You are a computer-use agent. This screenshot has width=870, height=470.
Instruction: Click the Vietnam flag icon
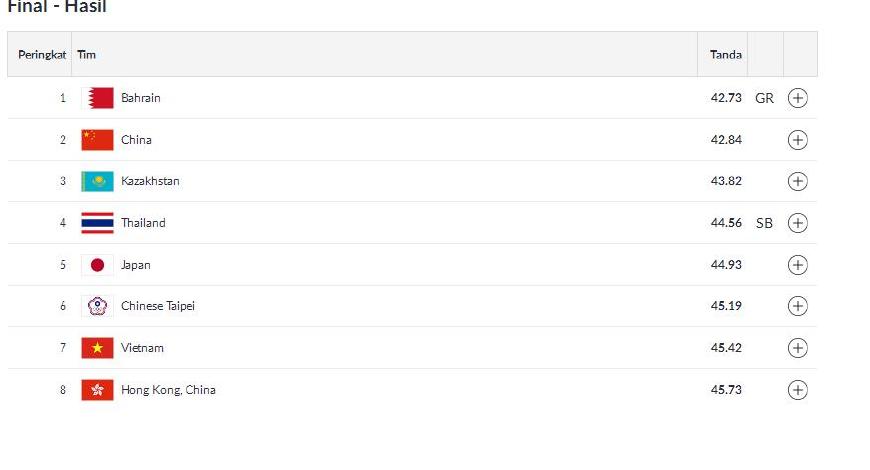(x=97, y=348)
